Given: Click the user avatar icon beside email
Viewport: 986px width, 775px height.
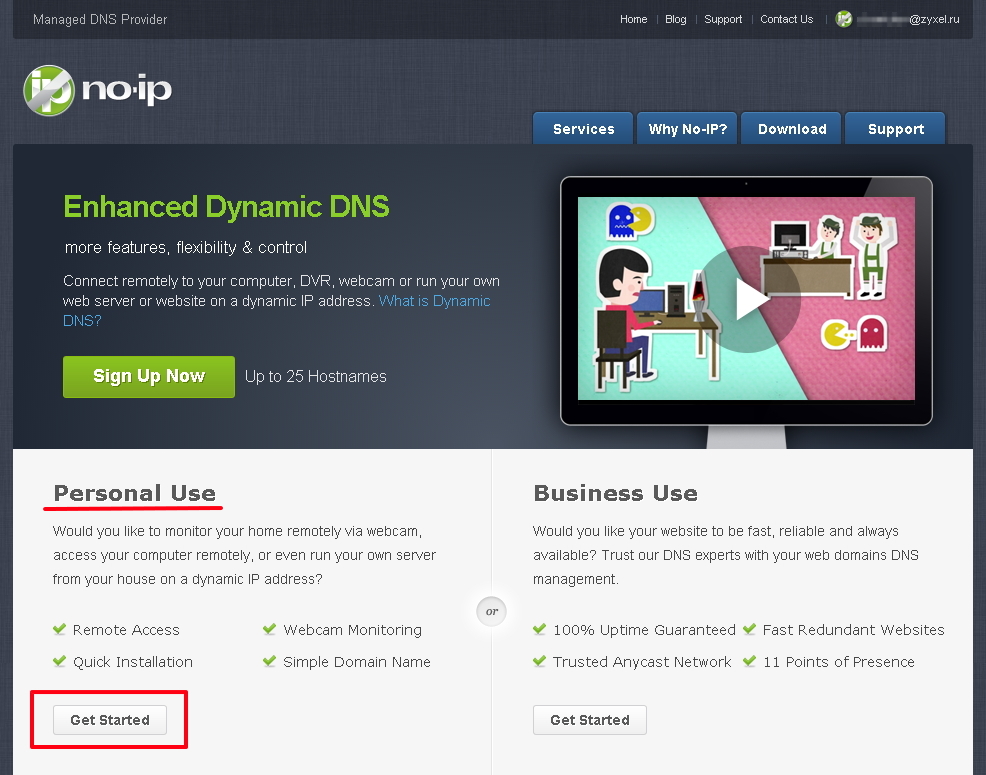Looking at the screenshot, I should click(x=844, y=19).
